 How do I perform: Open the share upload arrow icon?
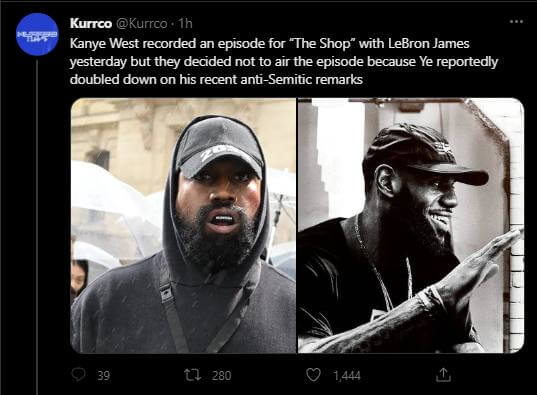point(443,375)
